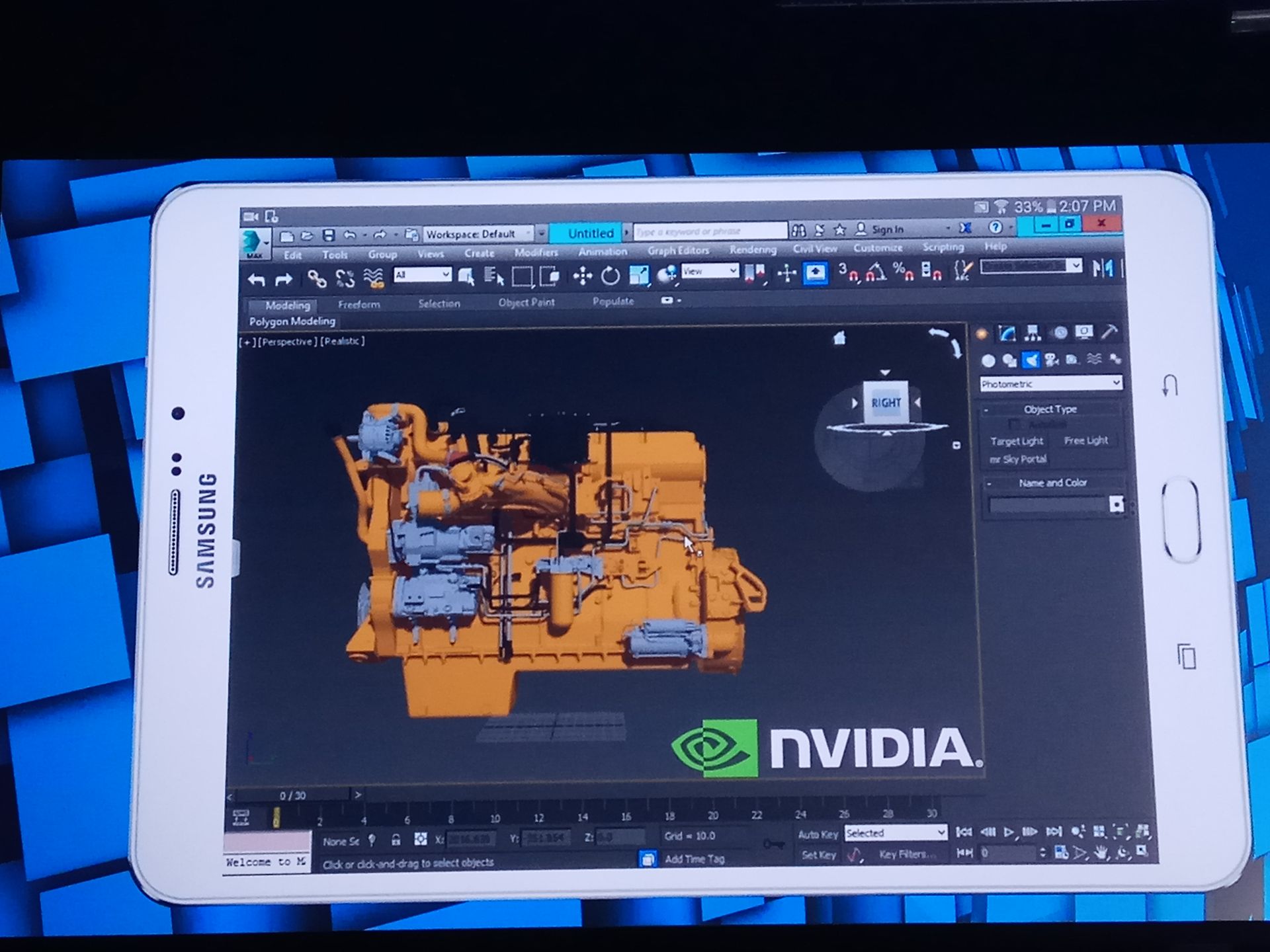Toggle the Spinner Snap button
1270x952 pixels.
click(x=931, y=270)
